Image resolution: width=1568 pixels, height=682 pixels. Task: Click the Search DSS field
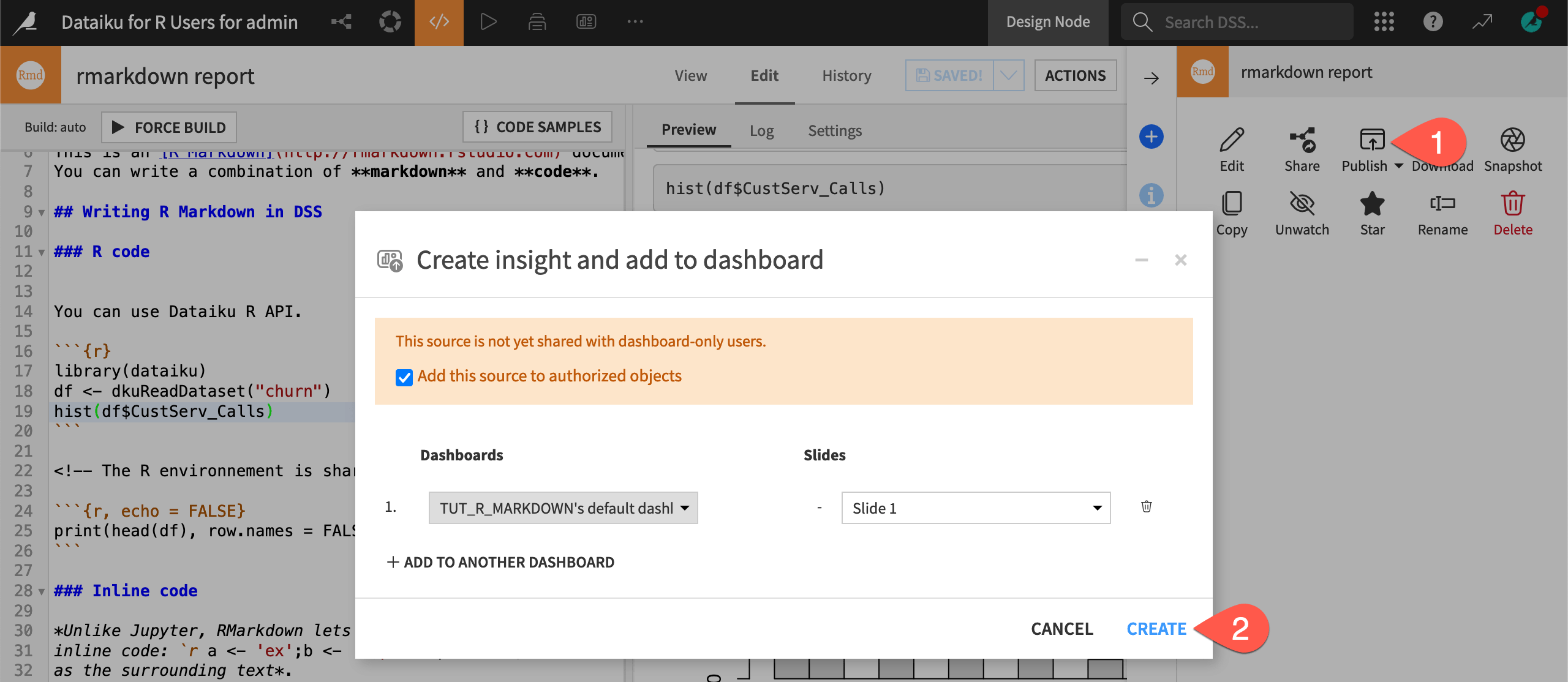coord(1237,22)
